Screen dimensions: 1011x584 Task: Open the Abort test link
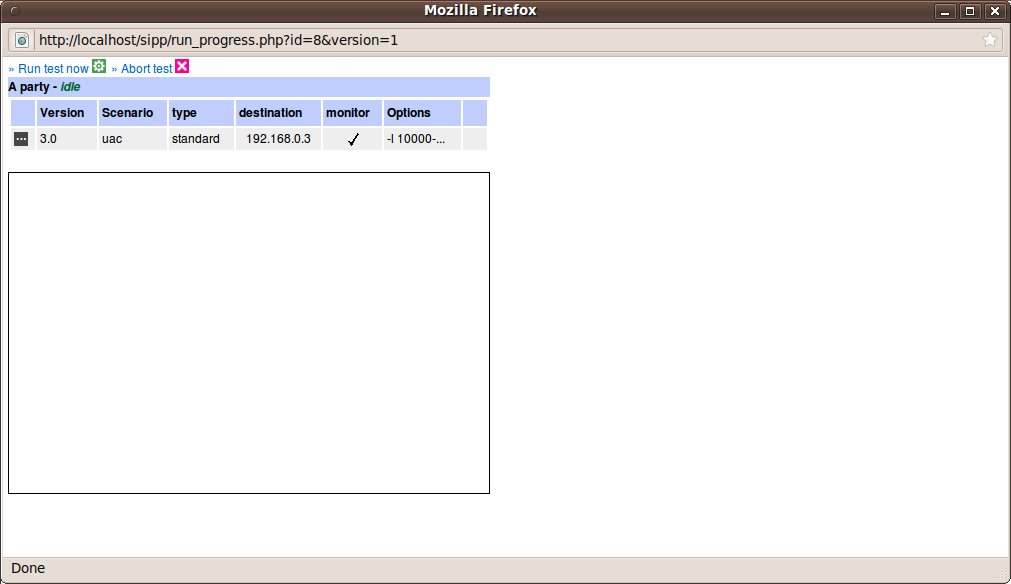tap(146, 68)
